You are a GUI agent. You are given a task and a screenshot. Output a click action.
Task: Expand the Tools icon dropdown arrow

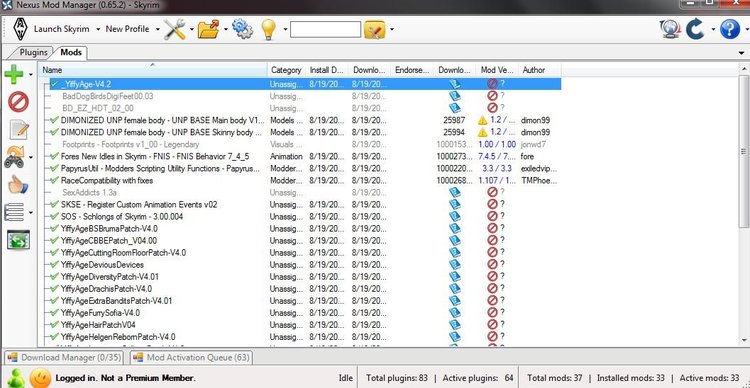(191, 29)
